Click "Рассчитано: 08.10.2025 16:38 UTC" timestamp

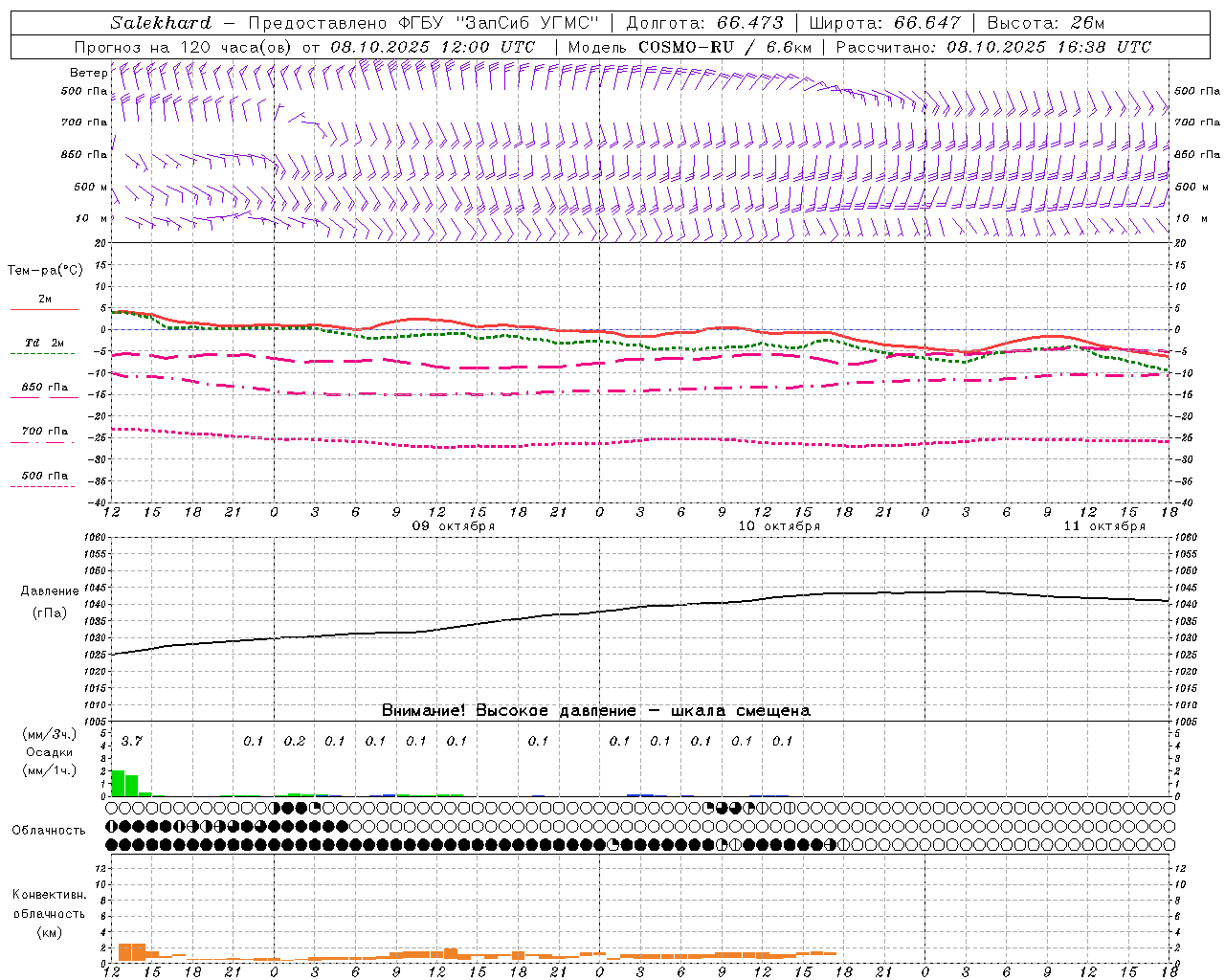coord(993,47)
